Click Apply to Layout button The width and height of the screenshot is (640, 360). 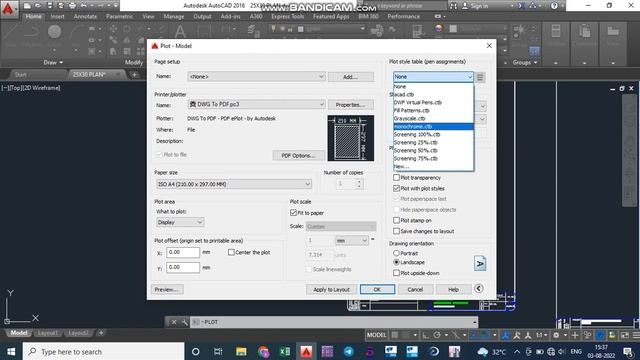pyautogui.click(x=331, y=289)
